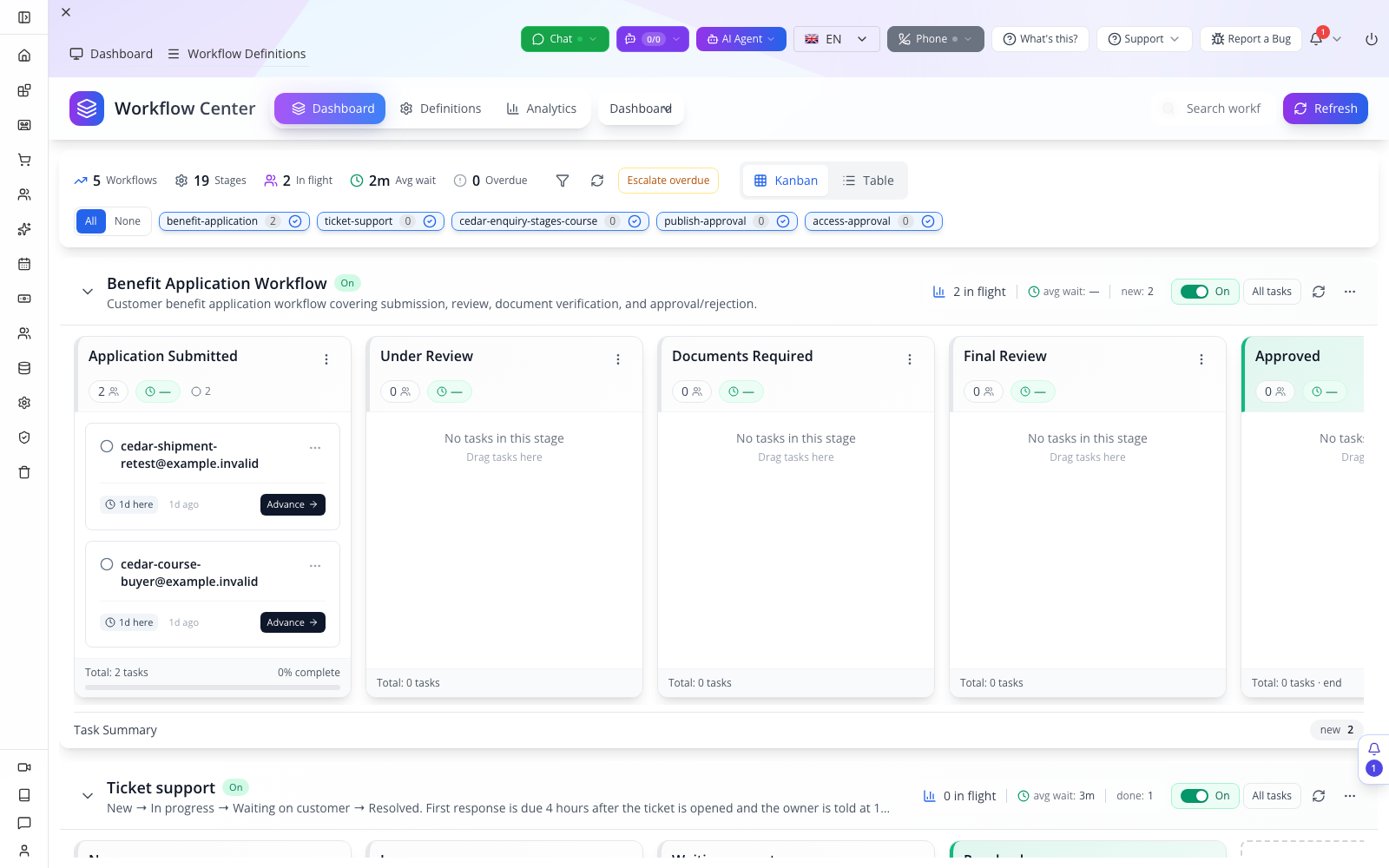Screen dimensions: 1389x868
Task: Toggle the benefit-application filter chip
Action: point(234,221)
